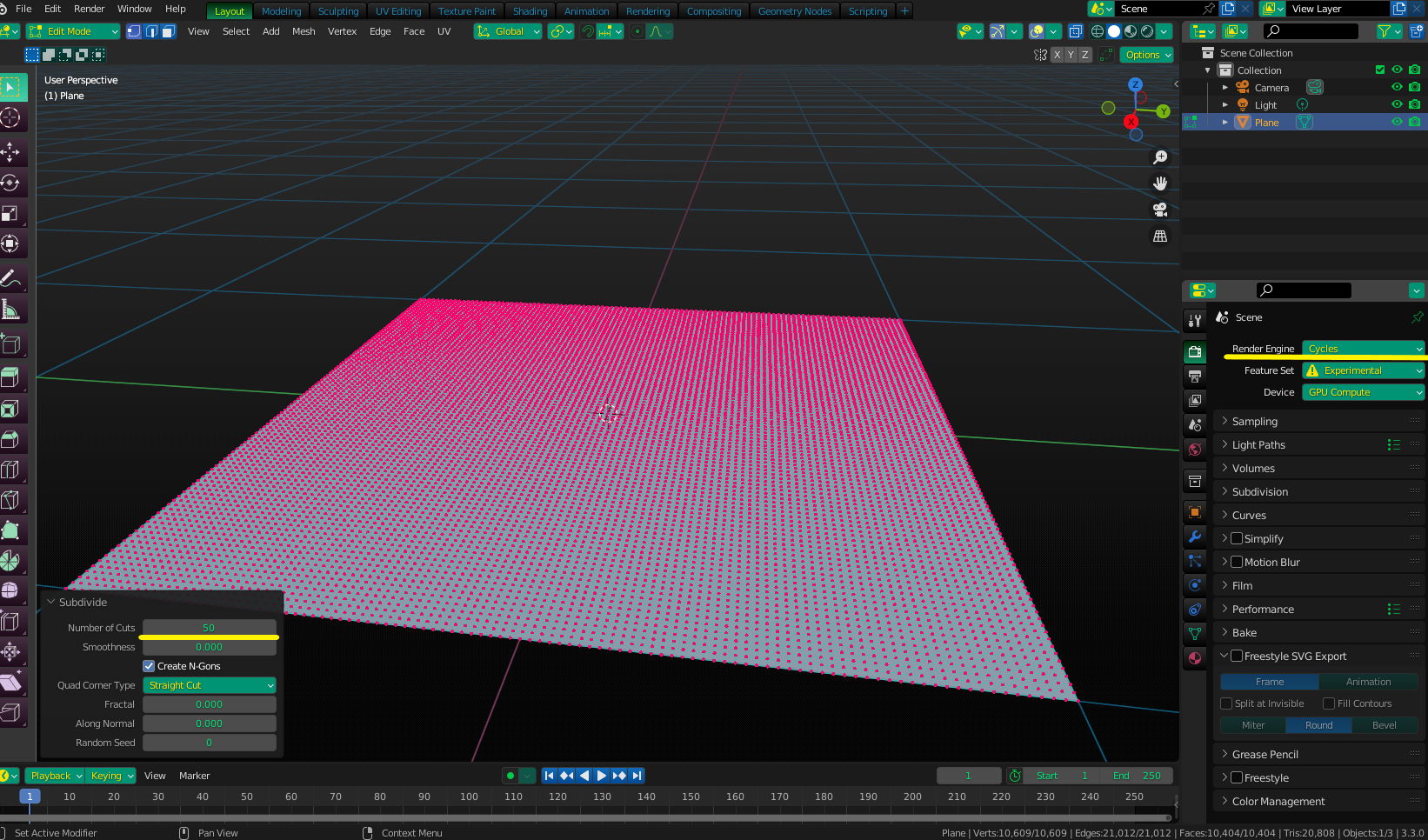1428x840 pixels.
Task: Select the Annotate tool
Action: [11, 278]
